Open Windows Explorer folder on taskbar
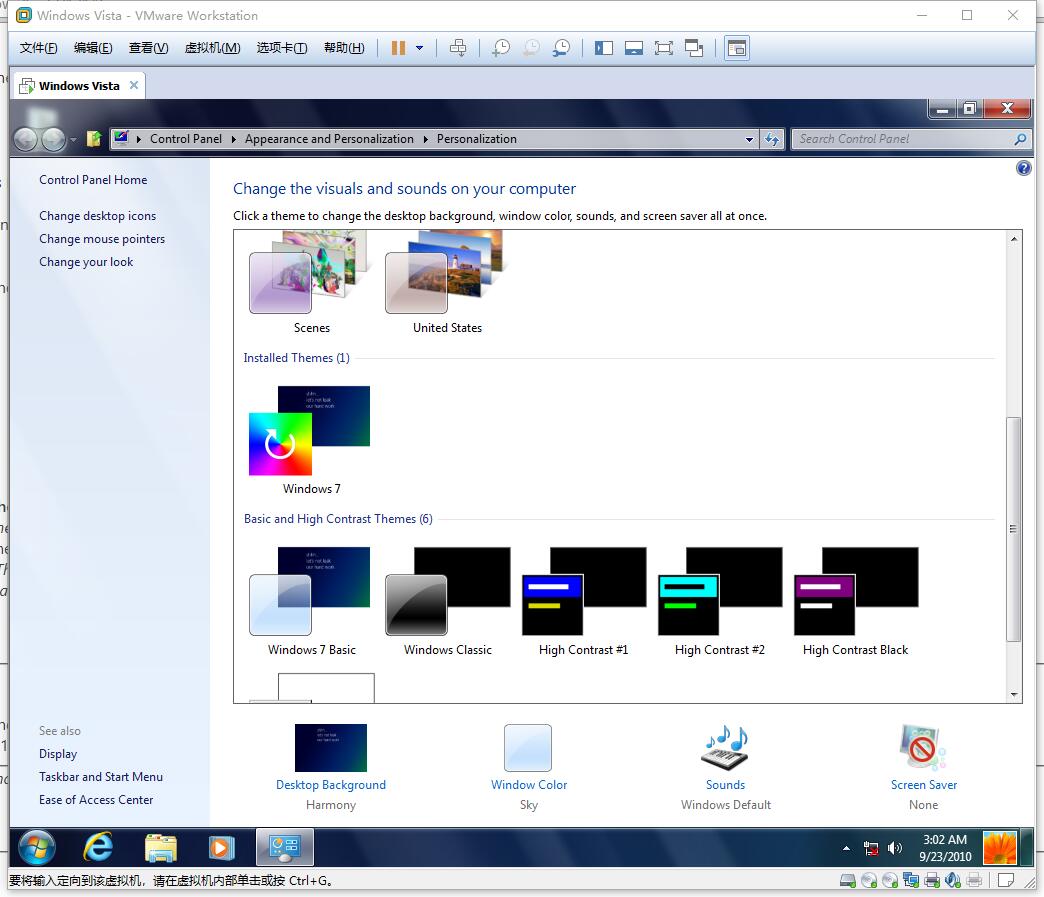The height and width of the screenshot is (897, 1044). [160, 848]
